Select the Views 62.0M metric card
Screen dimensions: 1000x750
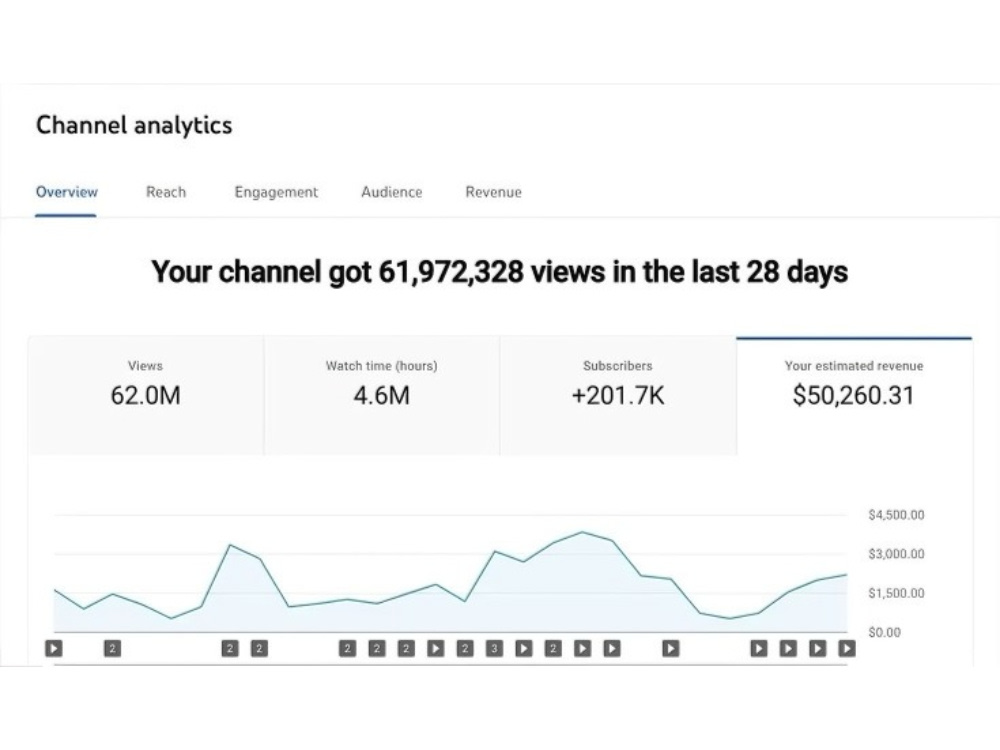145,395
